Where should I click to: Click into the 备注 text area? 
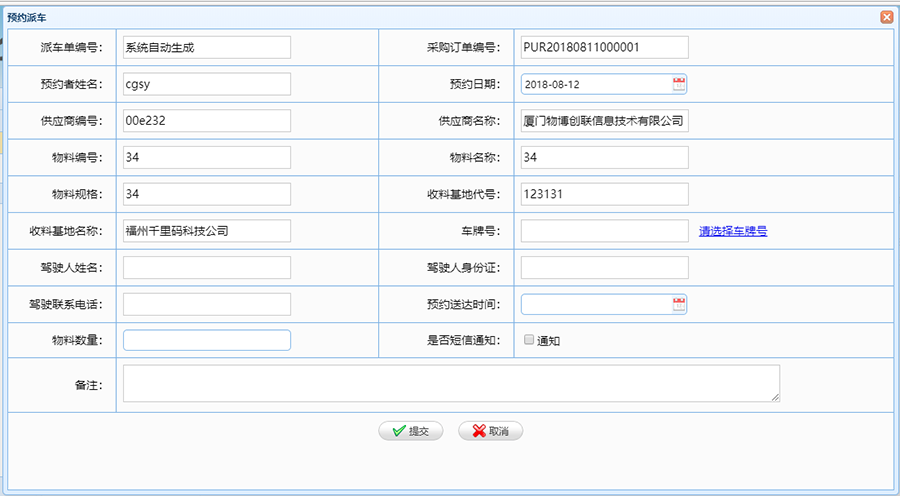click(x=451, y=383)
